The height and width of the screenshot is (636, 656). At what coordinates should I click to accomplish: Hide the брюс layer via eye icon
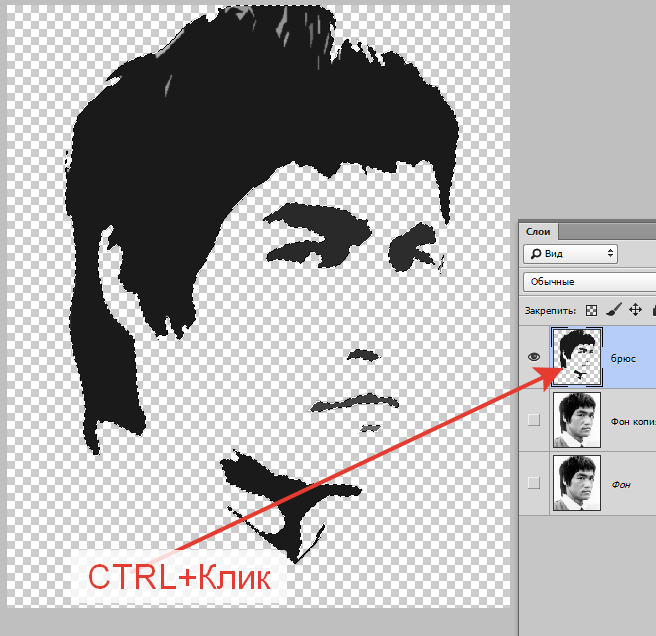(x=533, y=357)
